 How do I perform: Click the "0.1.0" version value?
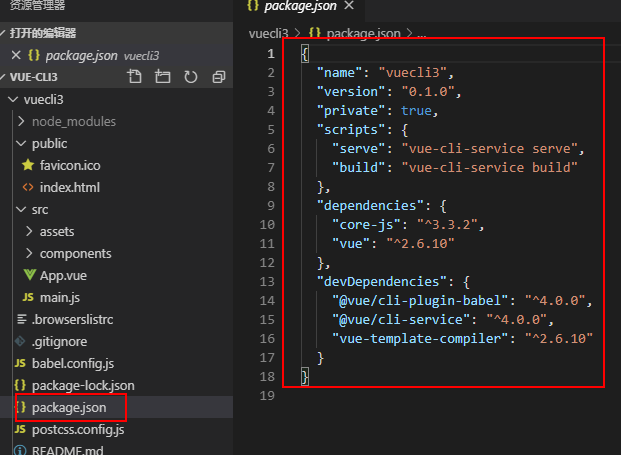428,92
